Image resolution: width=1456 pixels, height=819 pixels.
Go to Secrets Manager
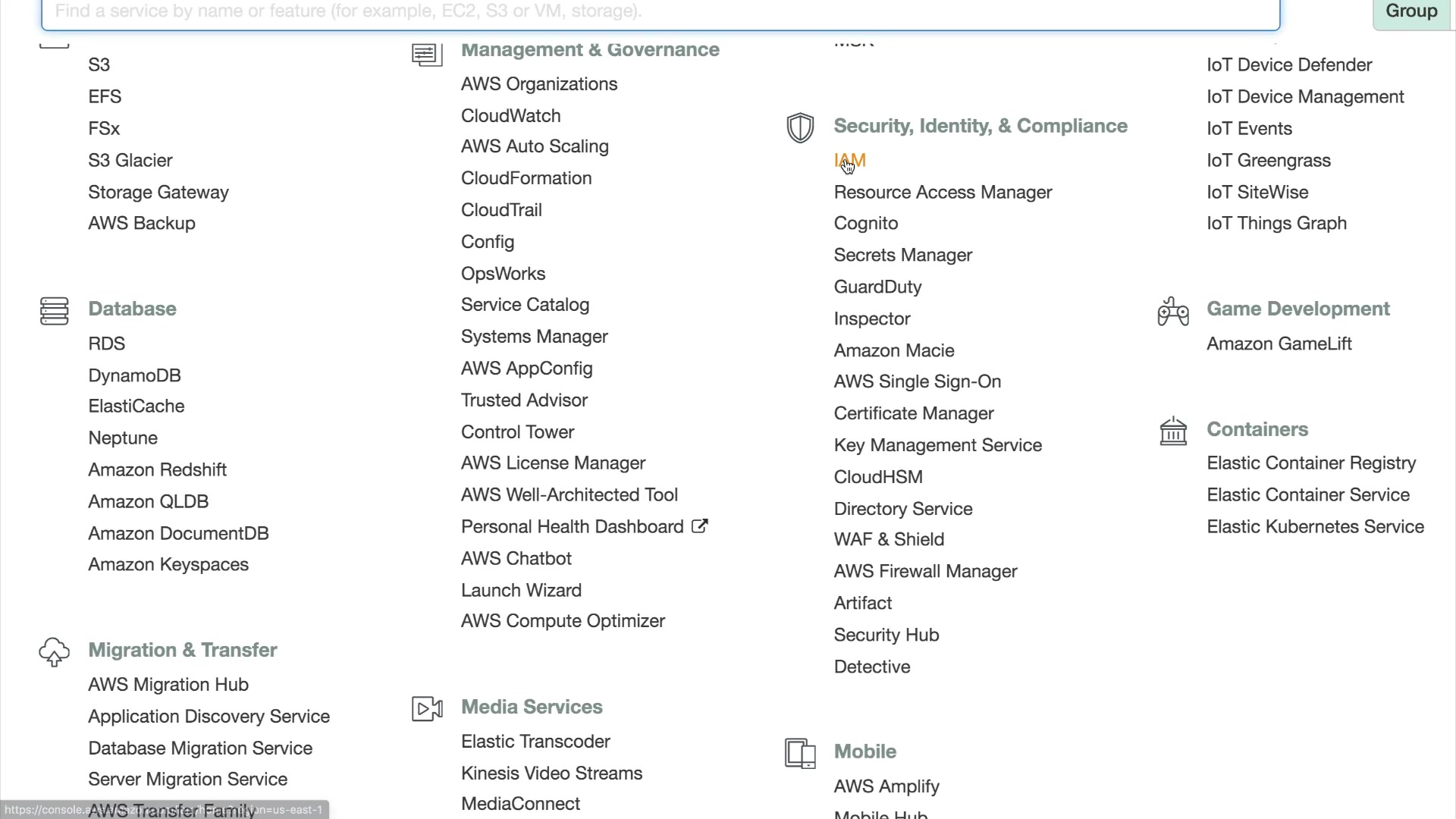(902, 256)
